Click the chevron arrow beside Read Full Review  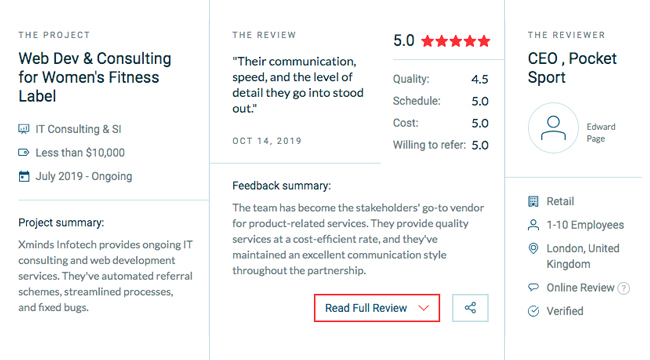423,308
